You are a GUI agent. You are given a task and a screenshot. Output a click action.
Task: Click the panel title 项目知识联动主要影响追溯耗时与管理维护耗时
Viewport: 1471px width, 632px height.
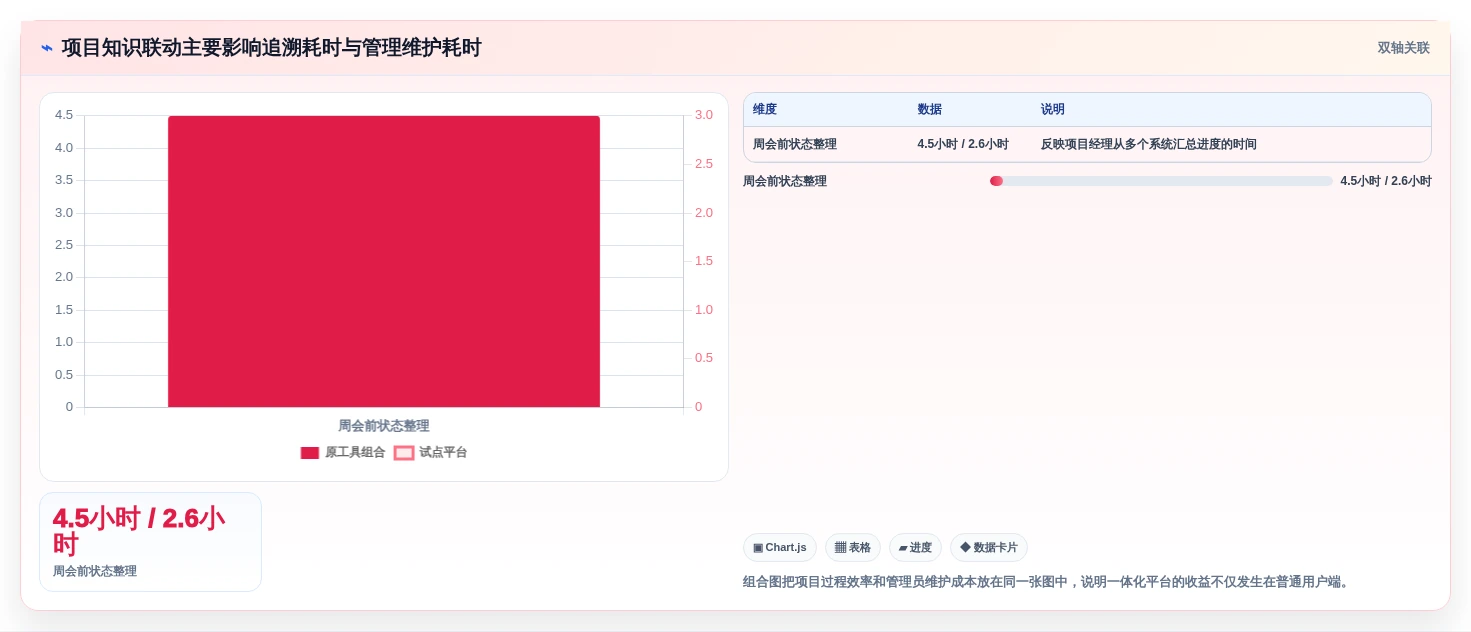point(271,48)
